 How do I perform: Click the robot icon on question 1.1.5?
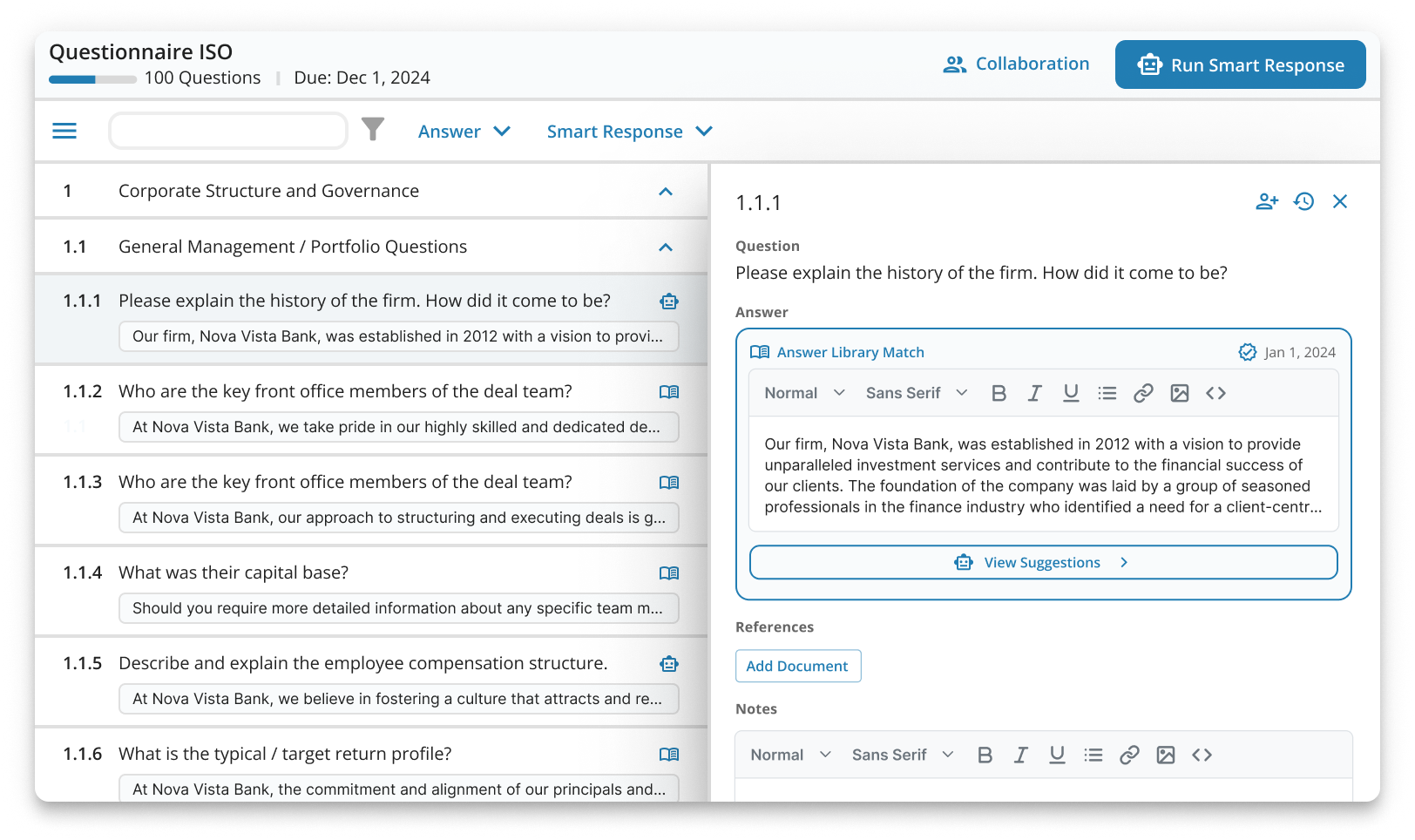669,664
